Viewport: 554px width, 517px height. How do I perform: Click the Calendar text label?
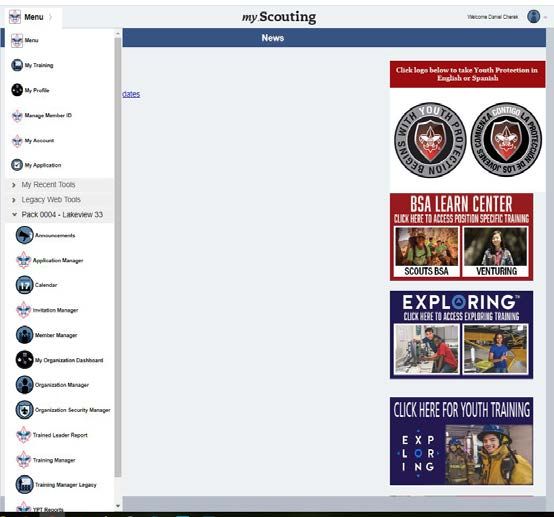pyautogui.click(x=46, y=285)
